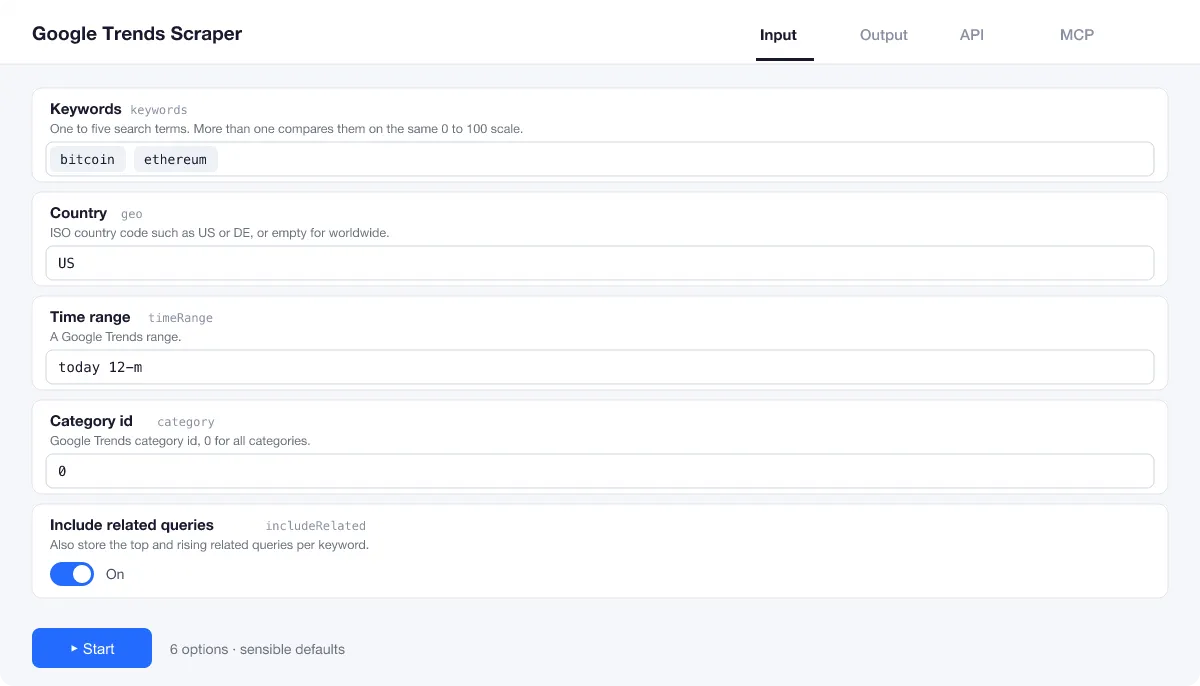Click the geo parameter name
1200x686 pixels.
click(132, 214)
